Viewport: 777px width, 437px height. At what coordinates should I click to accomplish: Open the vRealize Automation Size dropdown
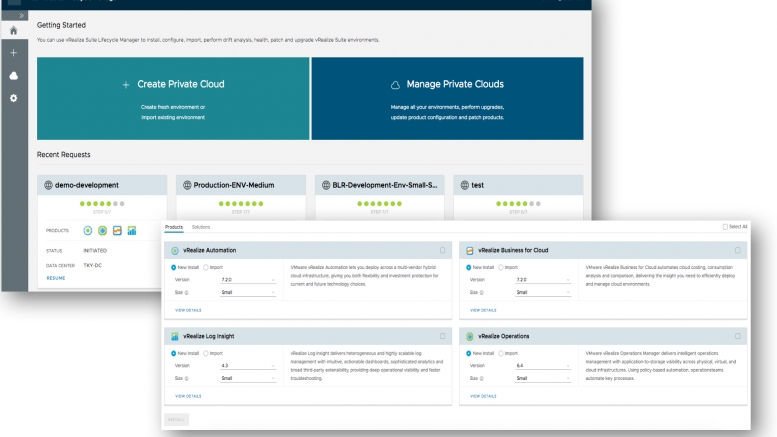(248, 292)
